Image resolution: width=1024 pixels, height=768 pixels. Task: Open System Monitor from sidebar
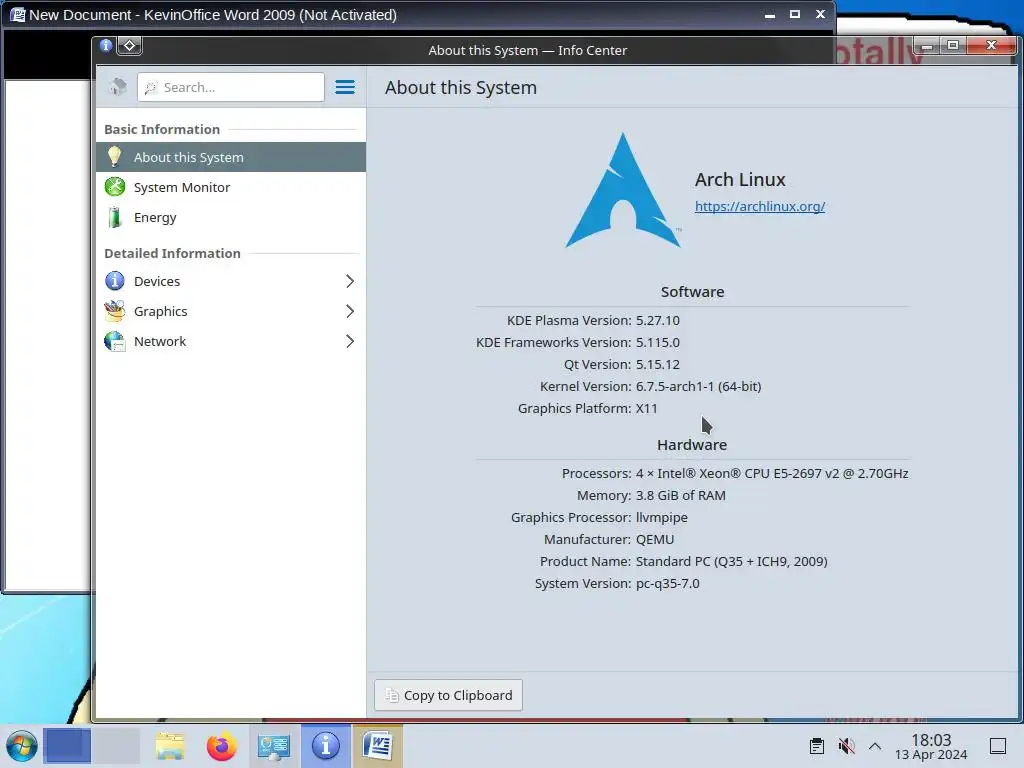231,187
